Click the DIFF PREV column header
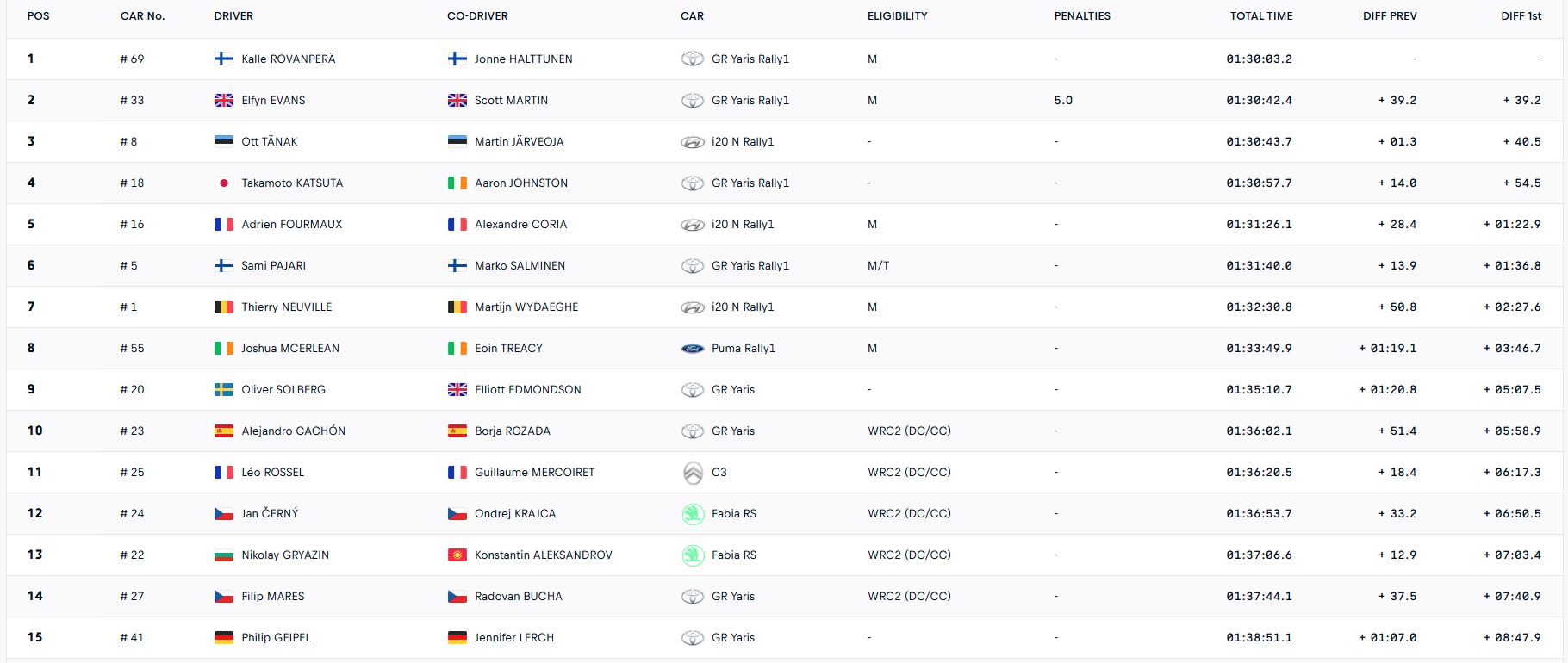 pos(1389,16)
